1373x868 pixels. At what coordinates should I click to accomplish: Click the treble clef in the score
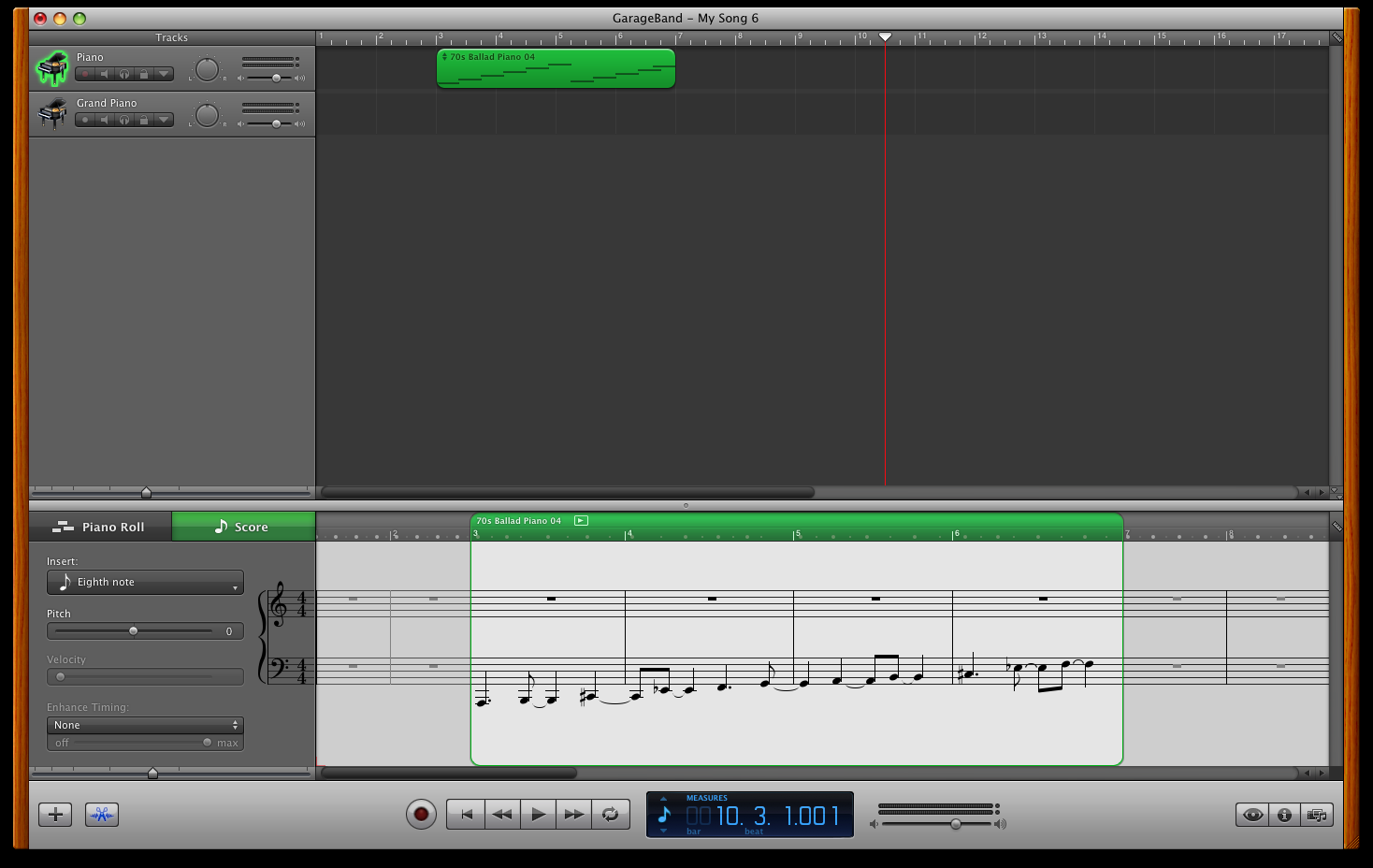(x=278, y=604)
